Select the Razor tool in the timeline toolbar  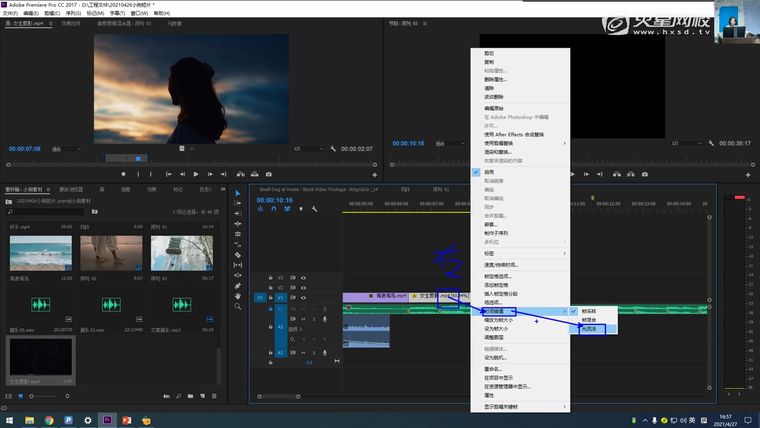pyautogui.click(x=238, y=255)
